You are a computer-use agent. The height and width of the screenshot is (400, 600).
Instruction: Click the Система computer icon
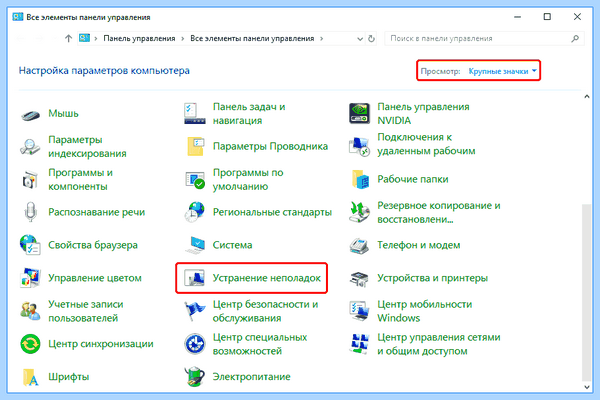point(195,245)
